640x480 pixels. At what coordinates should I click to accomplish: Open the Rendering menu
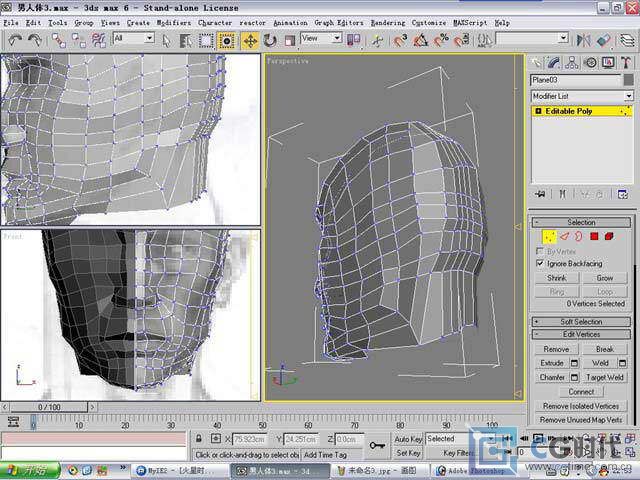pos(388,23)
